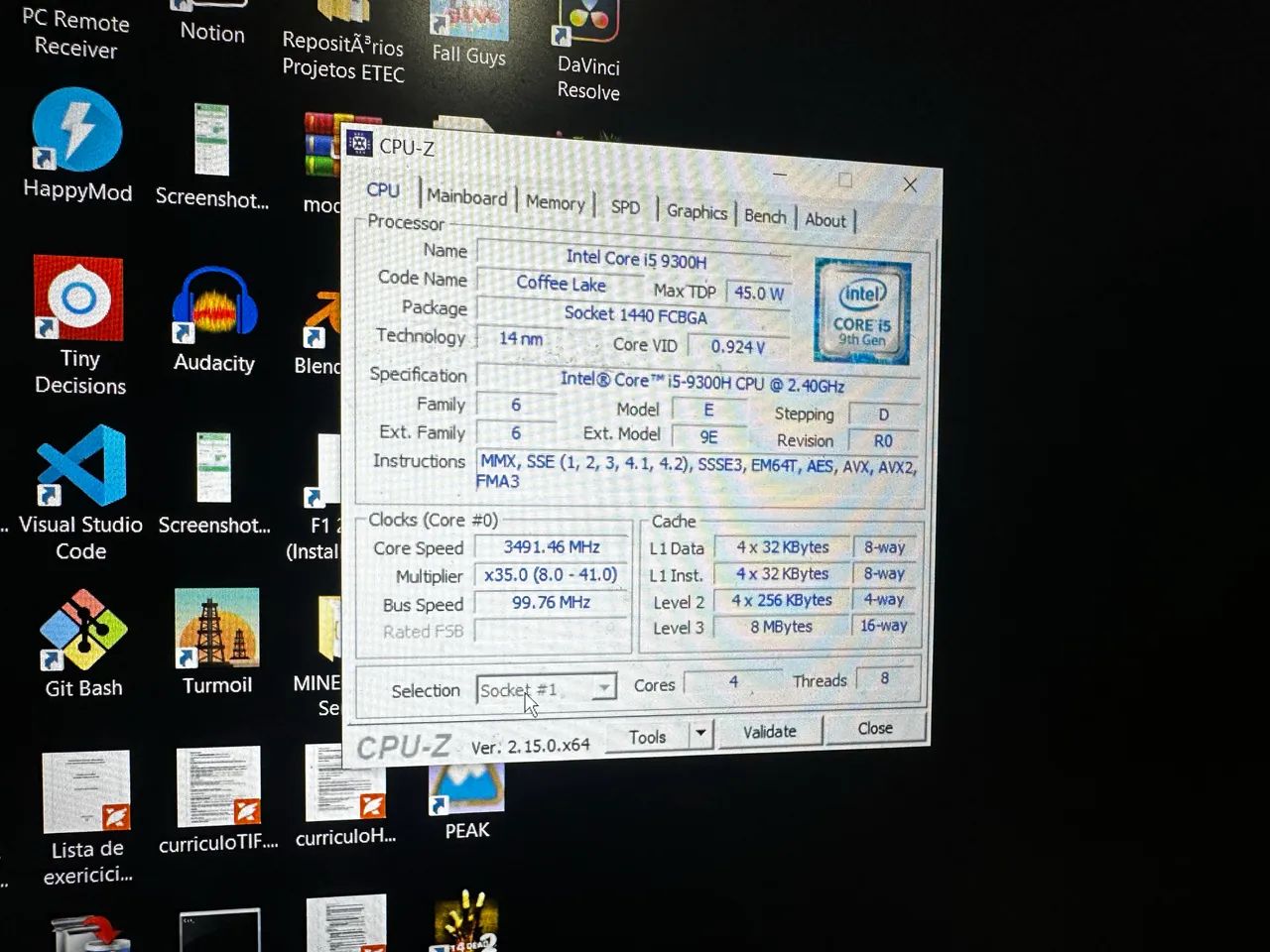
Task: Click the Specification field text
Action: point(701,381)
